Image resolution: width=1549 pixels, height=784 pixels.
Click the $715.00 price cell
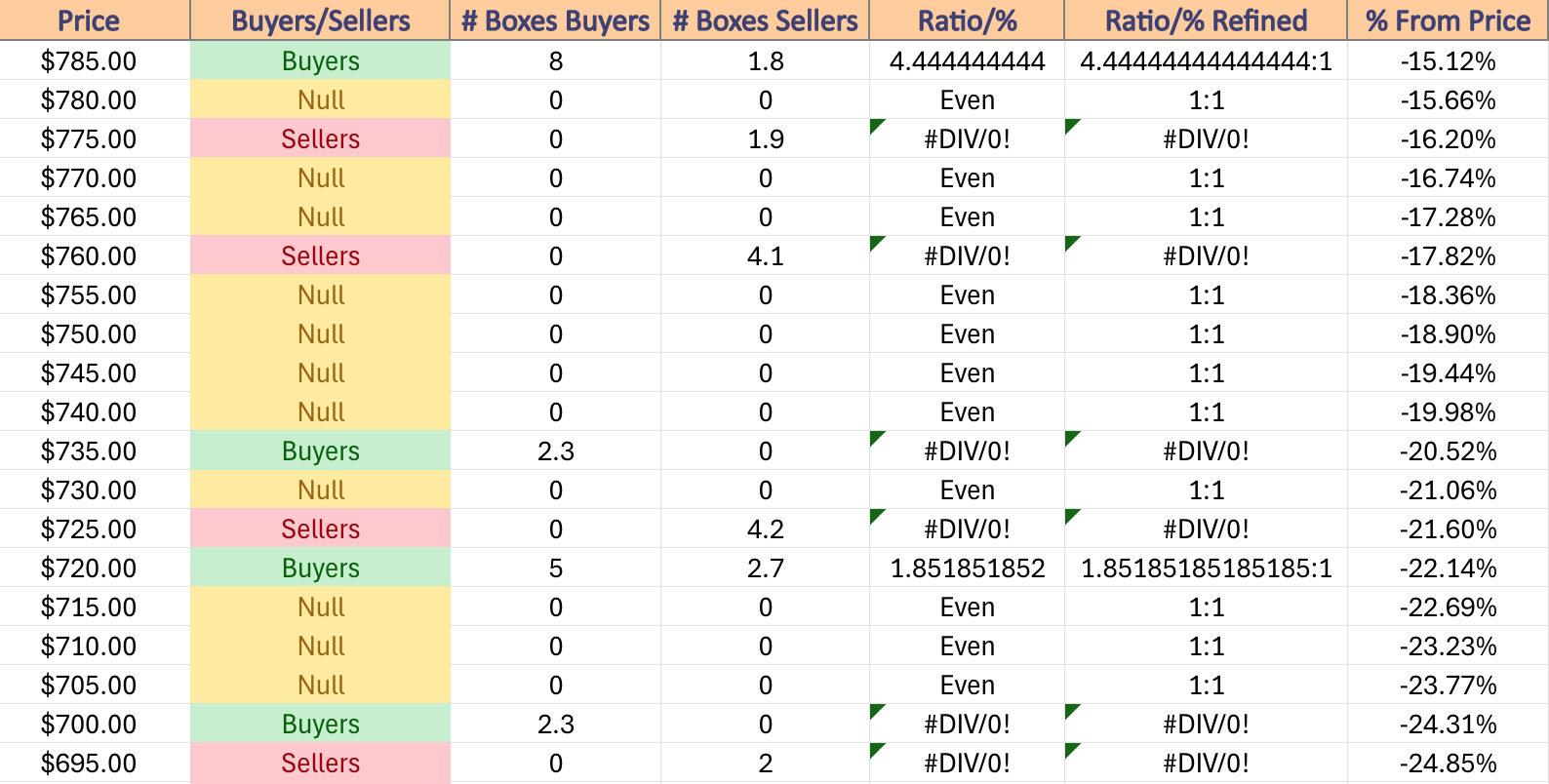coord(95,607)
